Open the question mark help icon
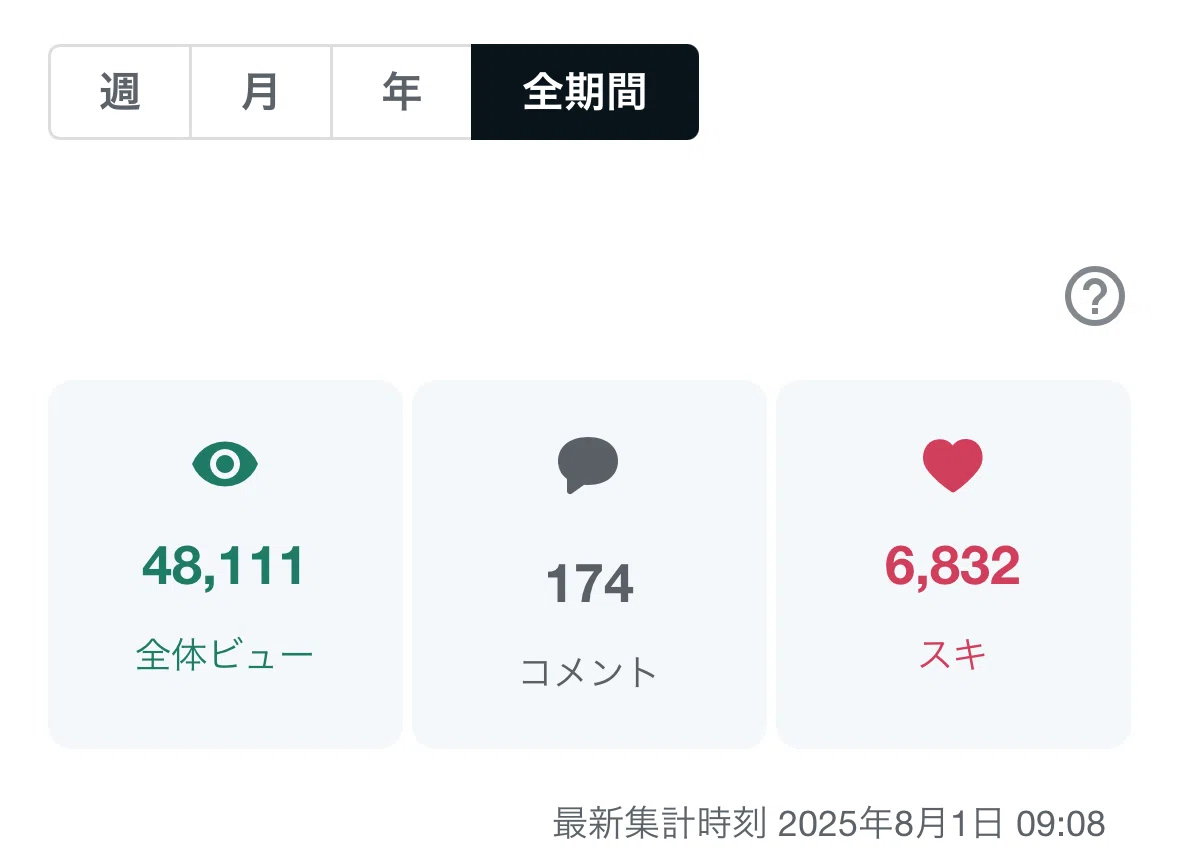The width and height of the screenshot is (1179, 852). click(1095, 296)
